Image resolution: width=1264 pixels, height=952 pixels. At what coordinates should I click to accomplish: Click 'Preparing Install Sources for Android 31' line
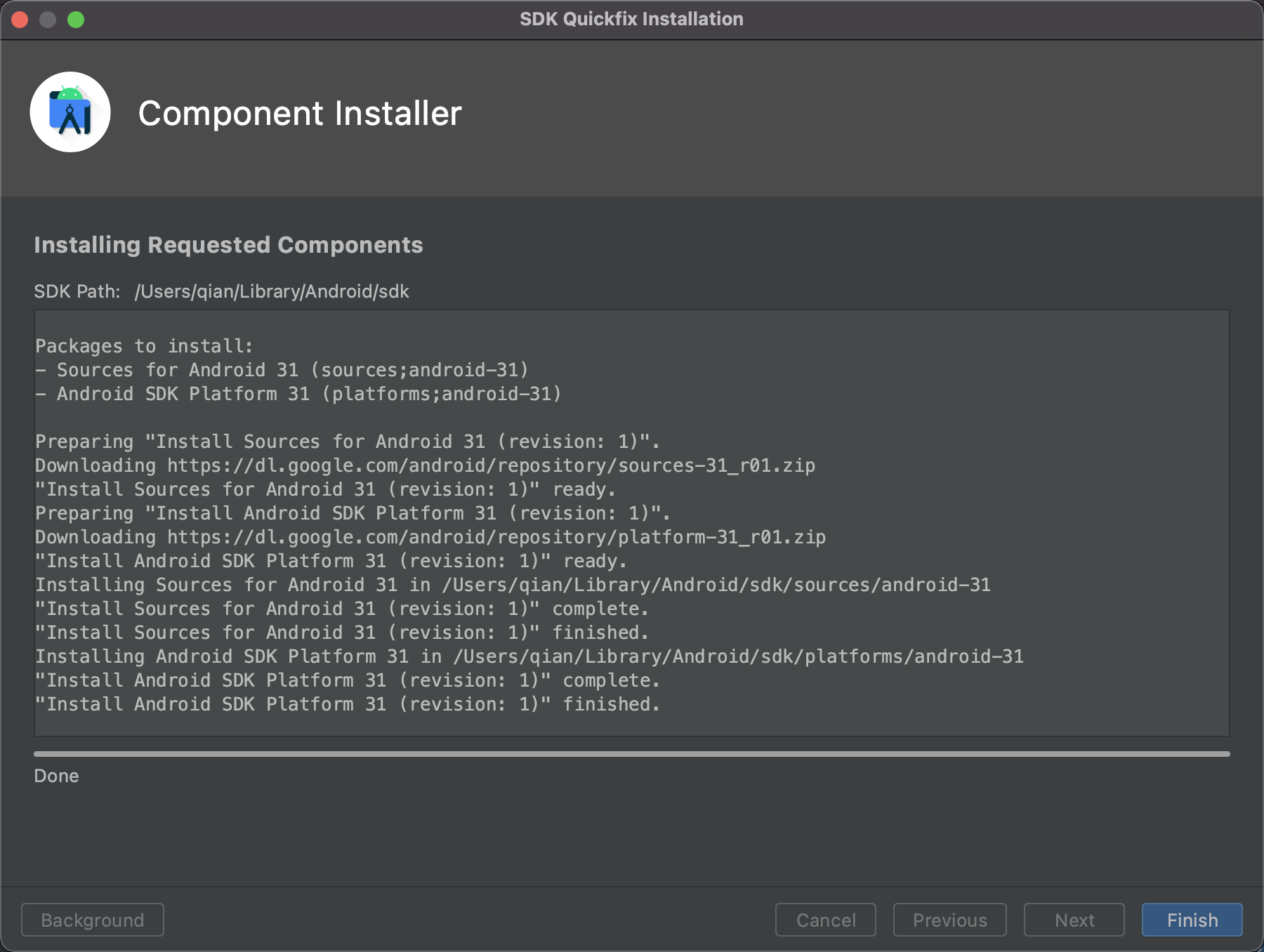point(348,442)
